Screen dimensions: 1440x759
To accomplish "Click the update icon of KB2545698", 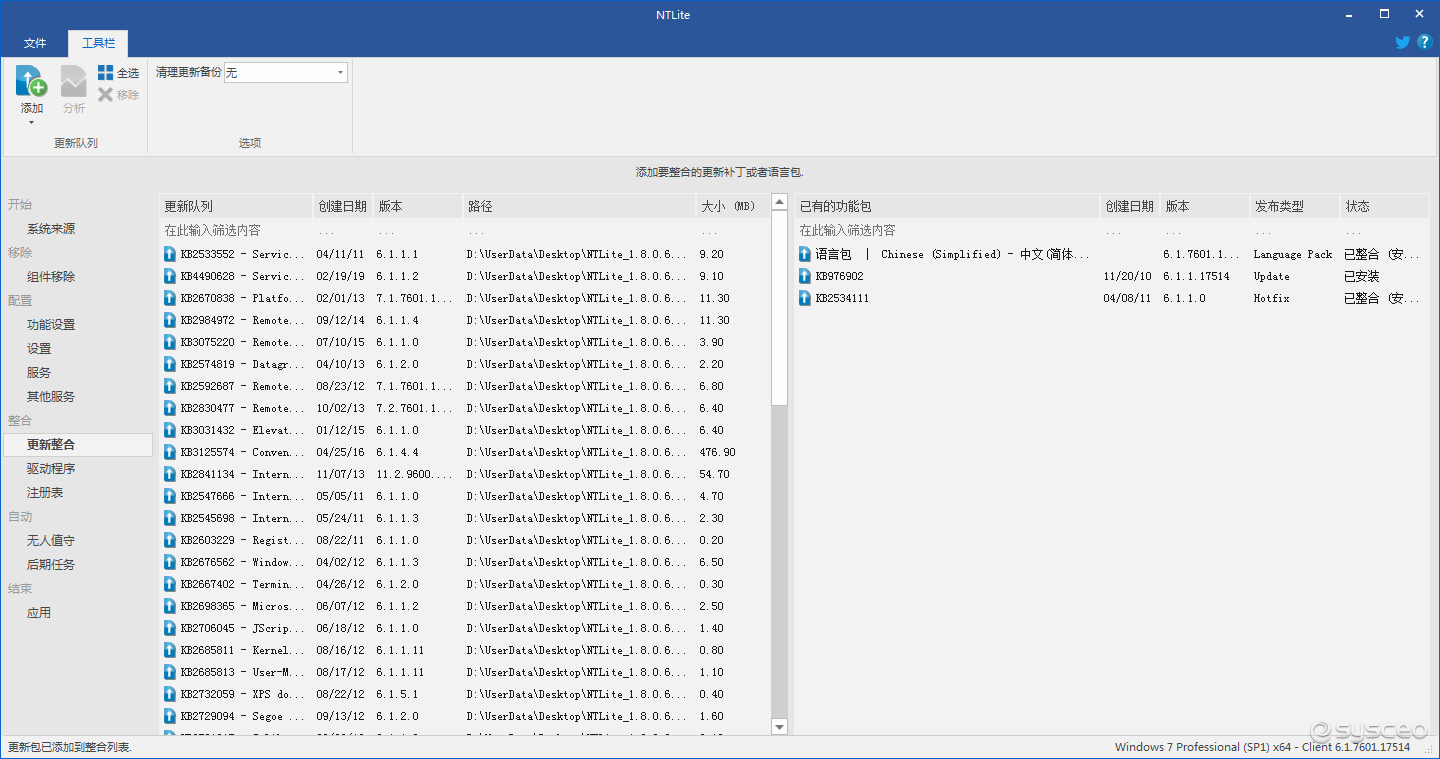I will [x=170, y=518].
